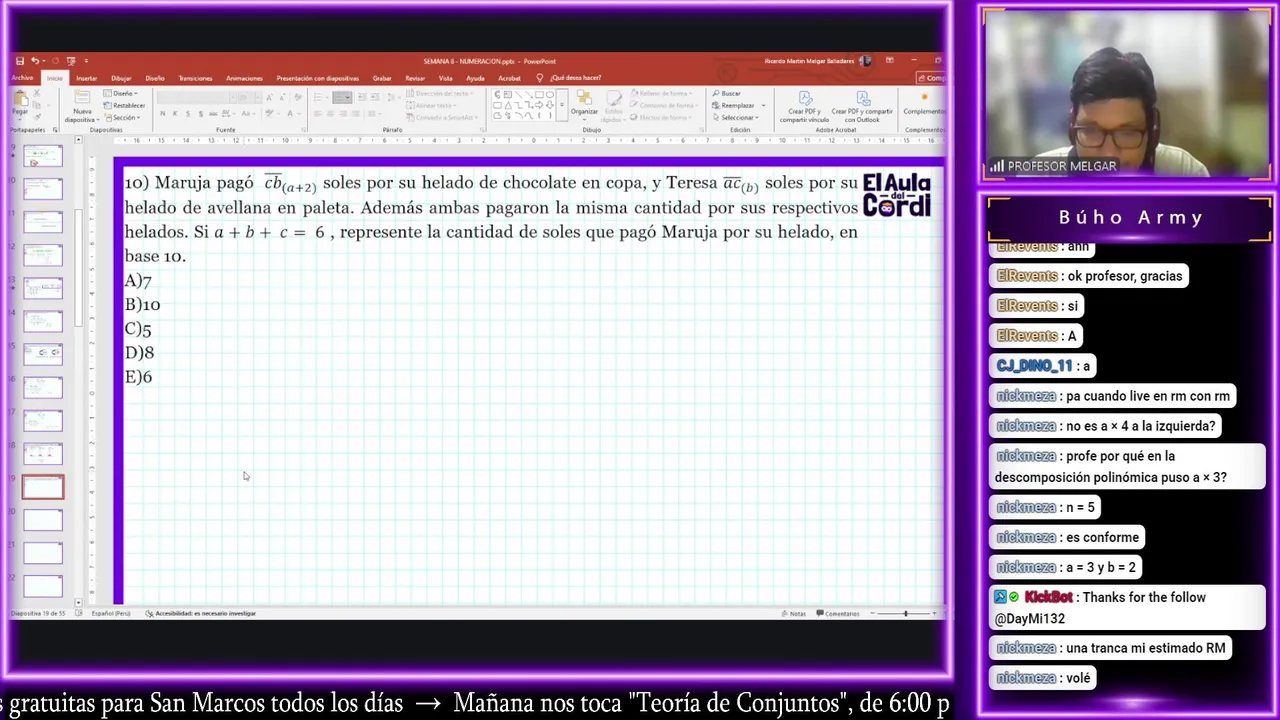Viewport: 1280px width, 720px height.
Task: Open the text highlight color picker
Action: click(272, 114)
